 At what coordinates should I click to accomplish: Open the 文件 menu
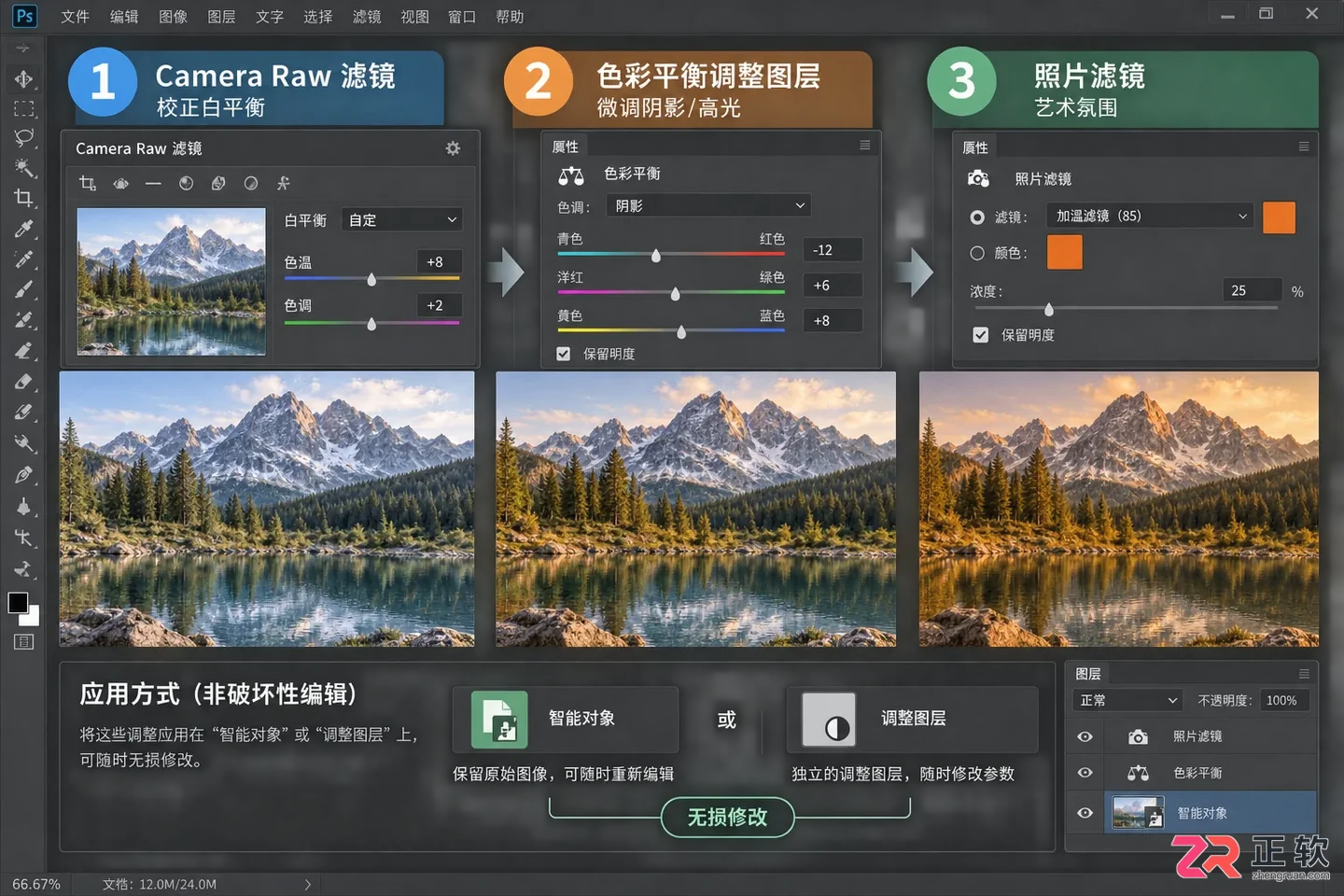click(x=75, y=17)
